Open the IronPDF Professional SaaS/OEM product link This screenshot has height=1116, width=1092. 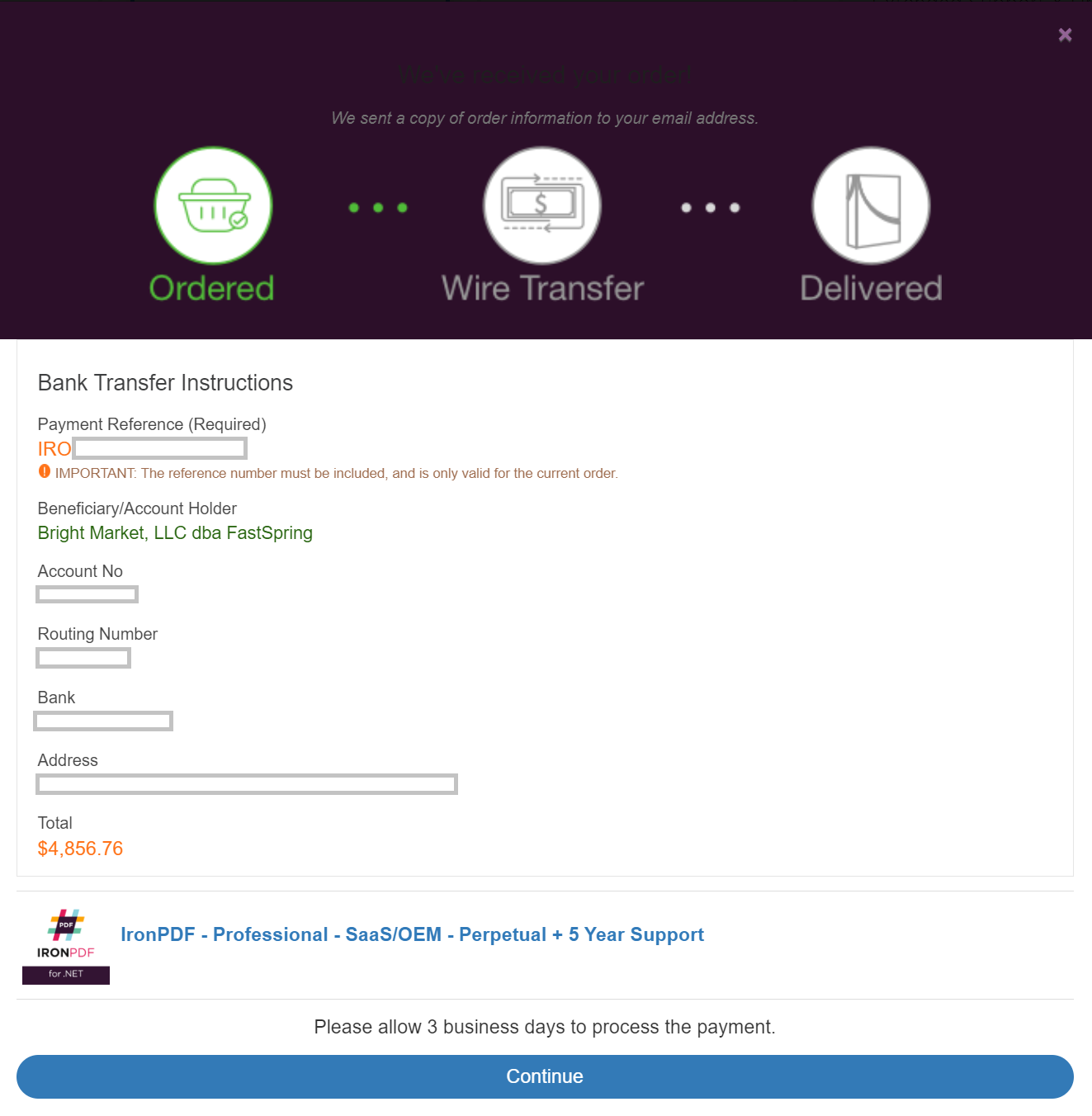[411, 934]
